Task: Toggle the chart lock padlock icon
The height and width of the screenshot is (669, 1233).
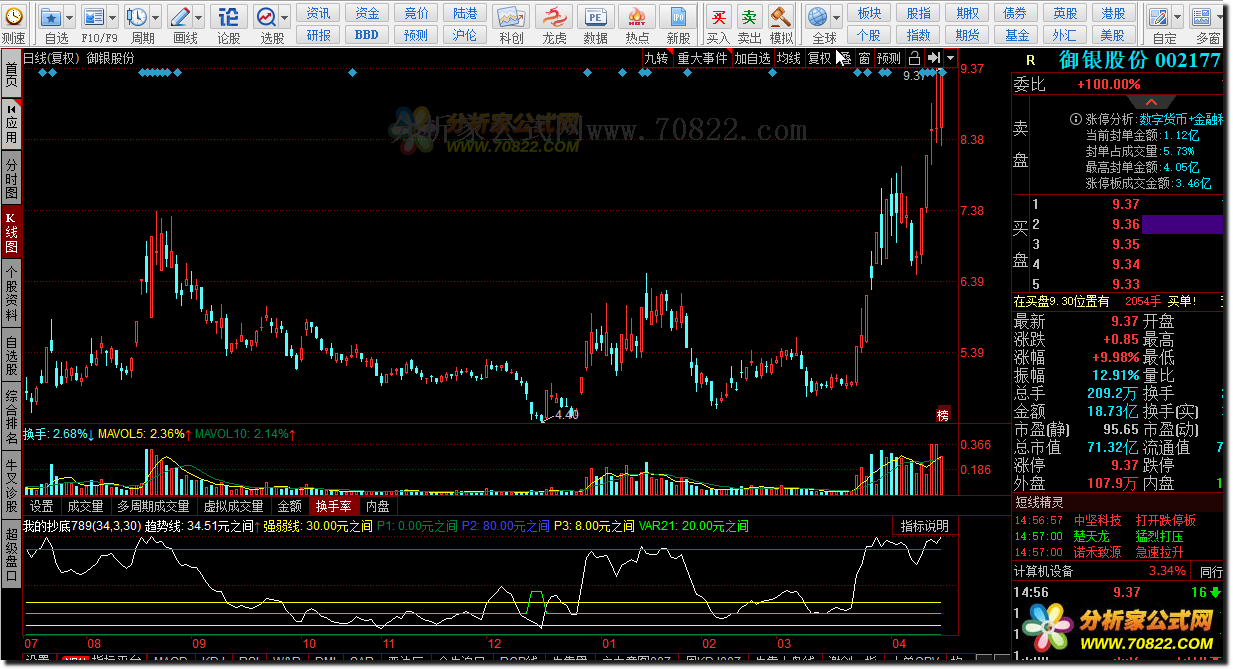Action: [x=914, y=58]
